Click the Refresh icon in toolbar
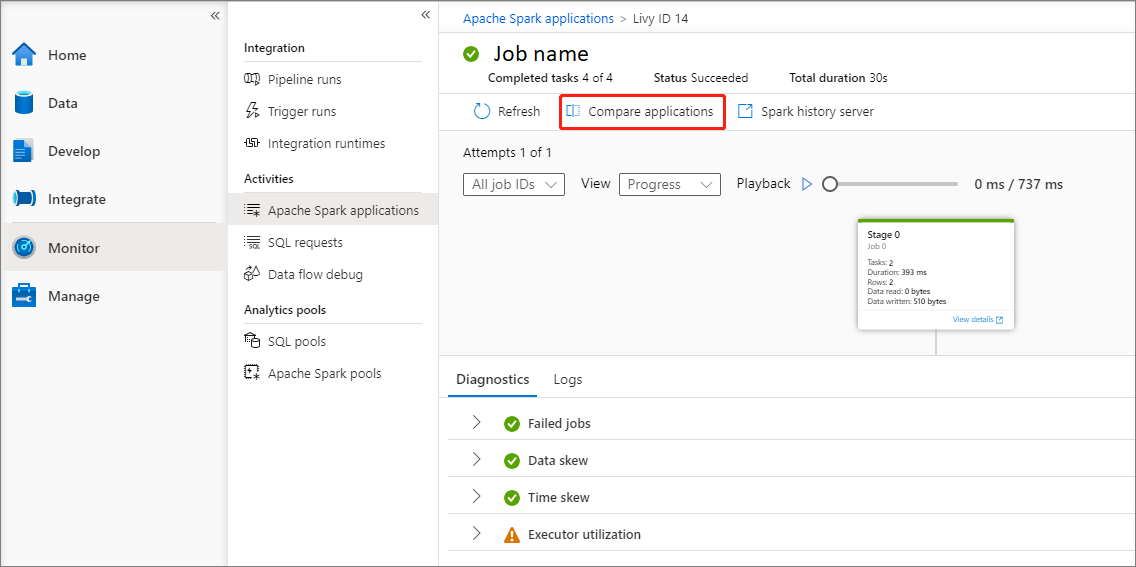Viewport: 1136px width, 567px height. point(482,111)
